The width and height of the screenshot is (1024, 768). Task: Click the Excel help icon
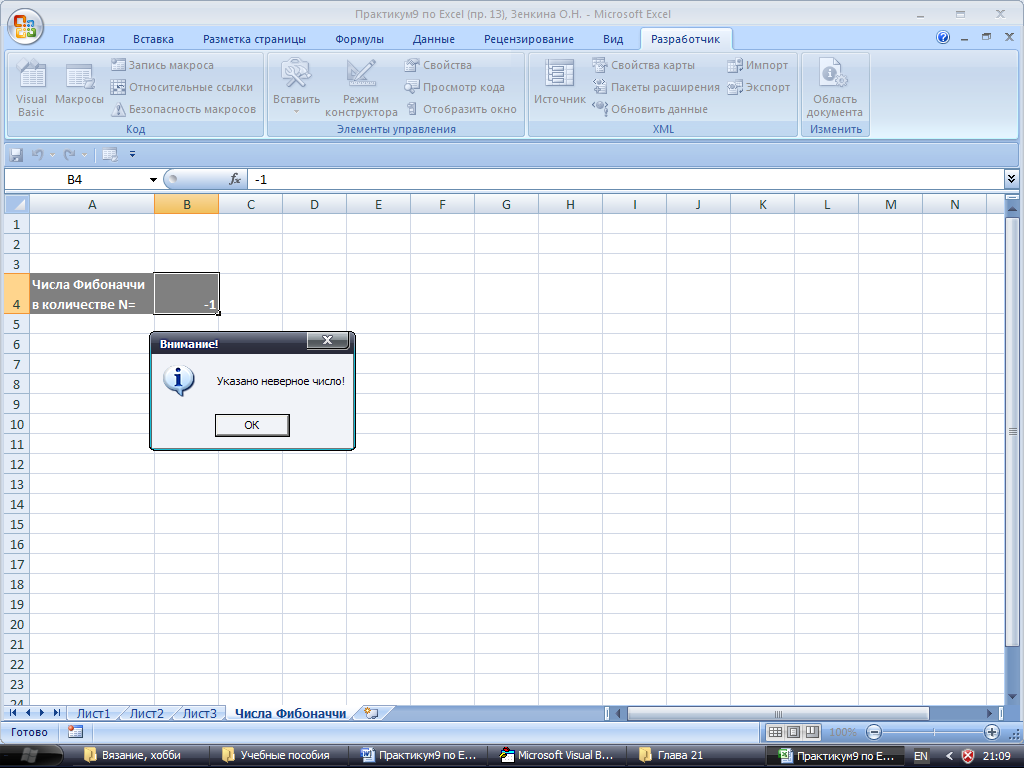942,37
